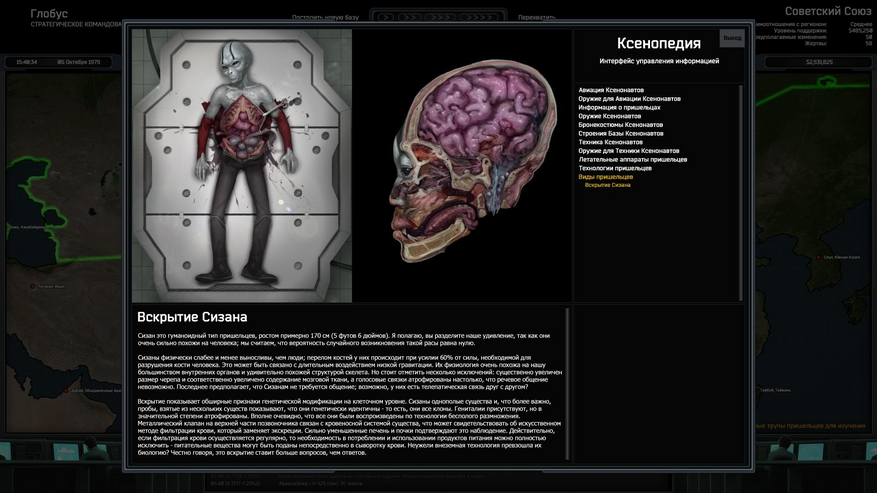This screenshot has height=493, width=877.
Task: Collapse the highlighted Виды пришельцев category
Action: (x=606, y=177)
